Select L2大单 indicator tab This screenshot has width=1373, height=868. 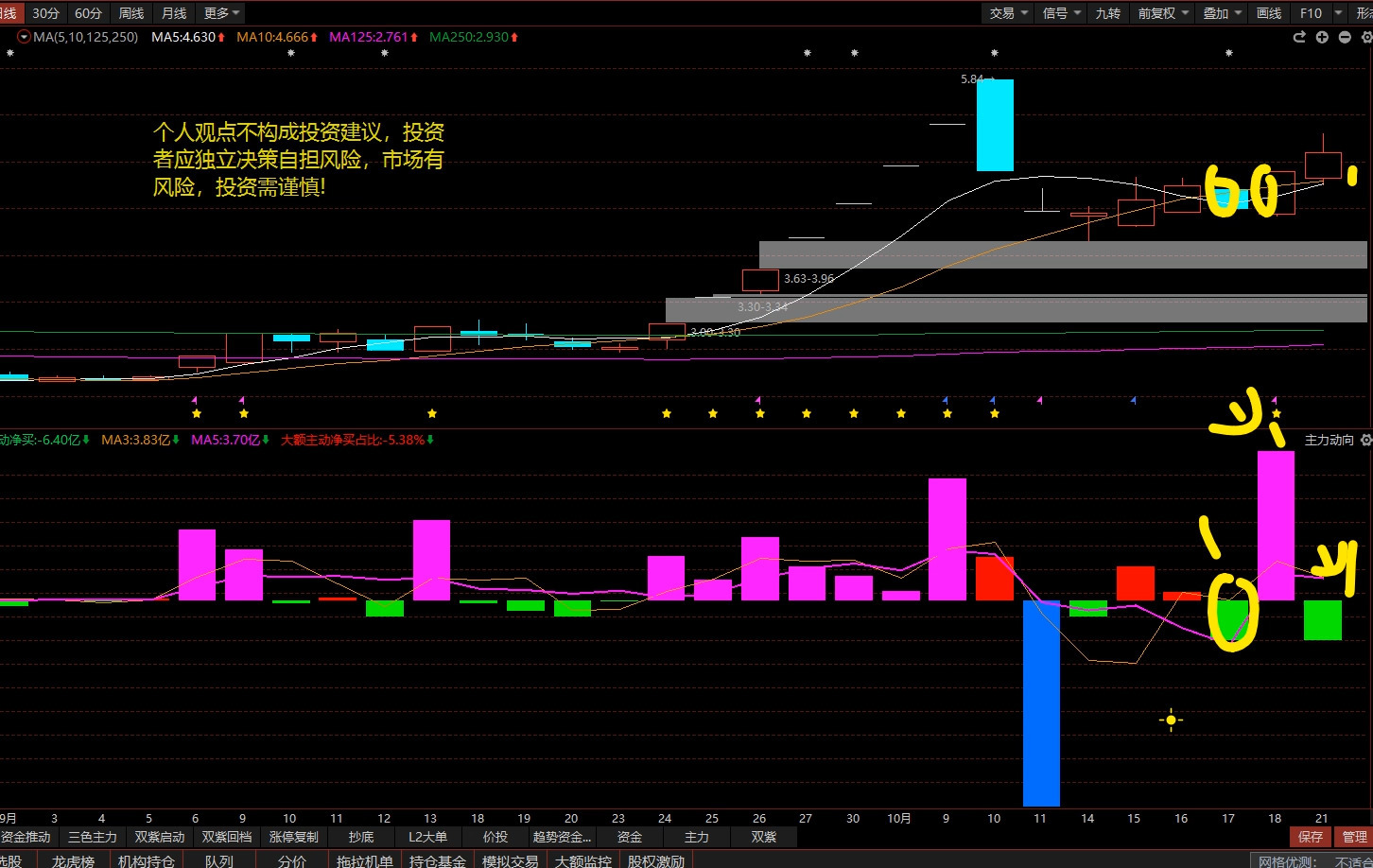428,837
